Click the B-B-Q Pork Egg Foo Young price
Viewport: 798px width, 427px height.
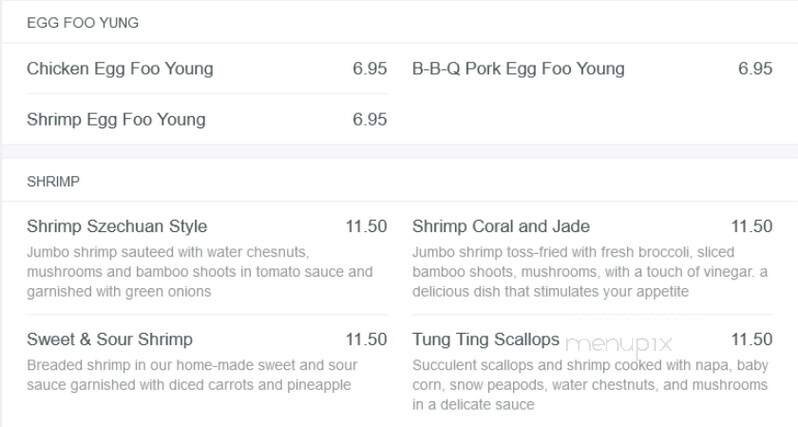coord(755,69)
